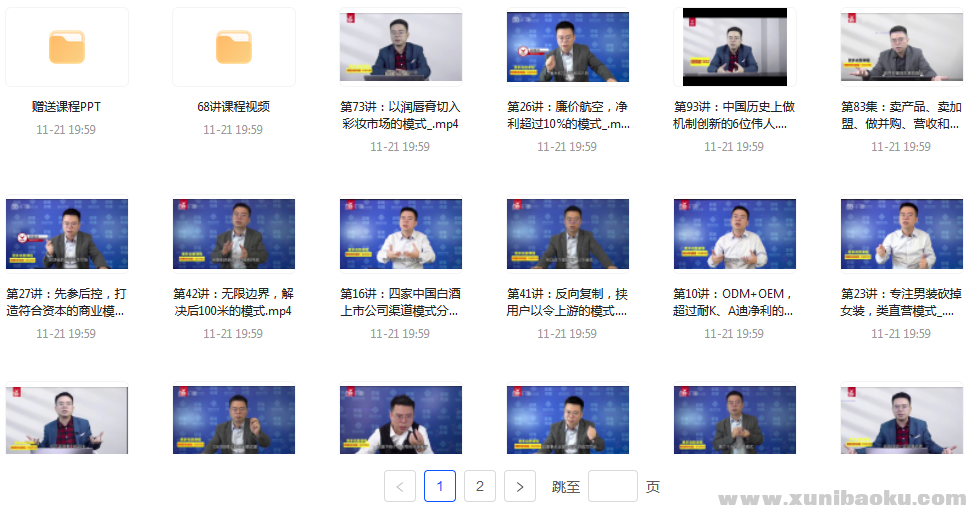Viewport: 971px width, 511px height.
Task: Go to next page with right arrow
Action: (520, 487)
